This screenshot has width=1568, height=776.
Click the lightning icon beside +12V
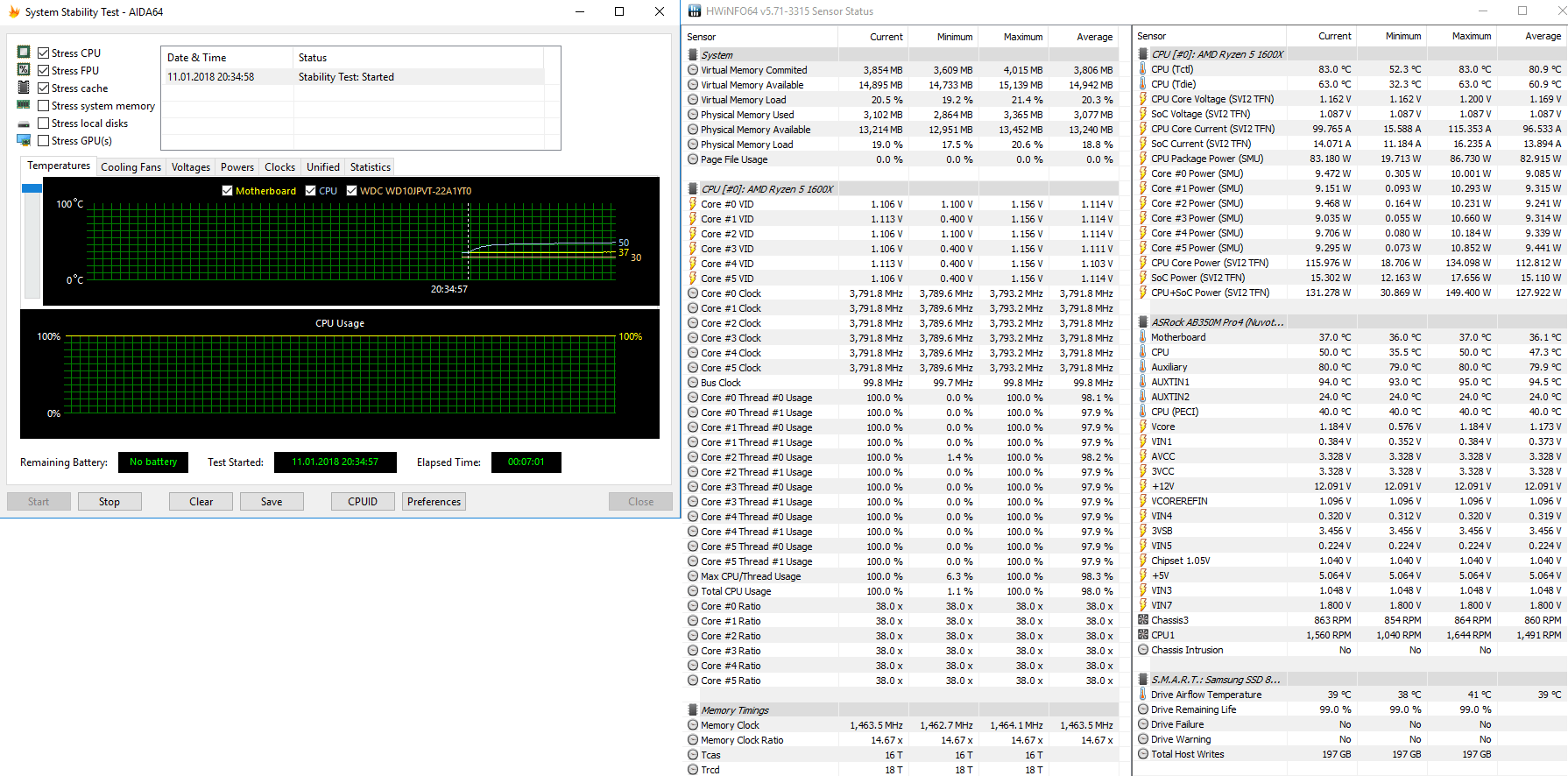[1143, 486]
